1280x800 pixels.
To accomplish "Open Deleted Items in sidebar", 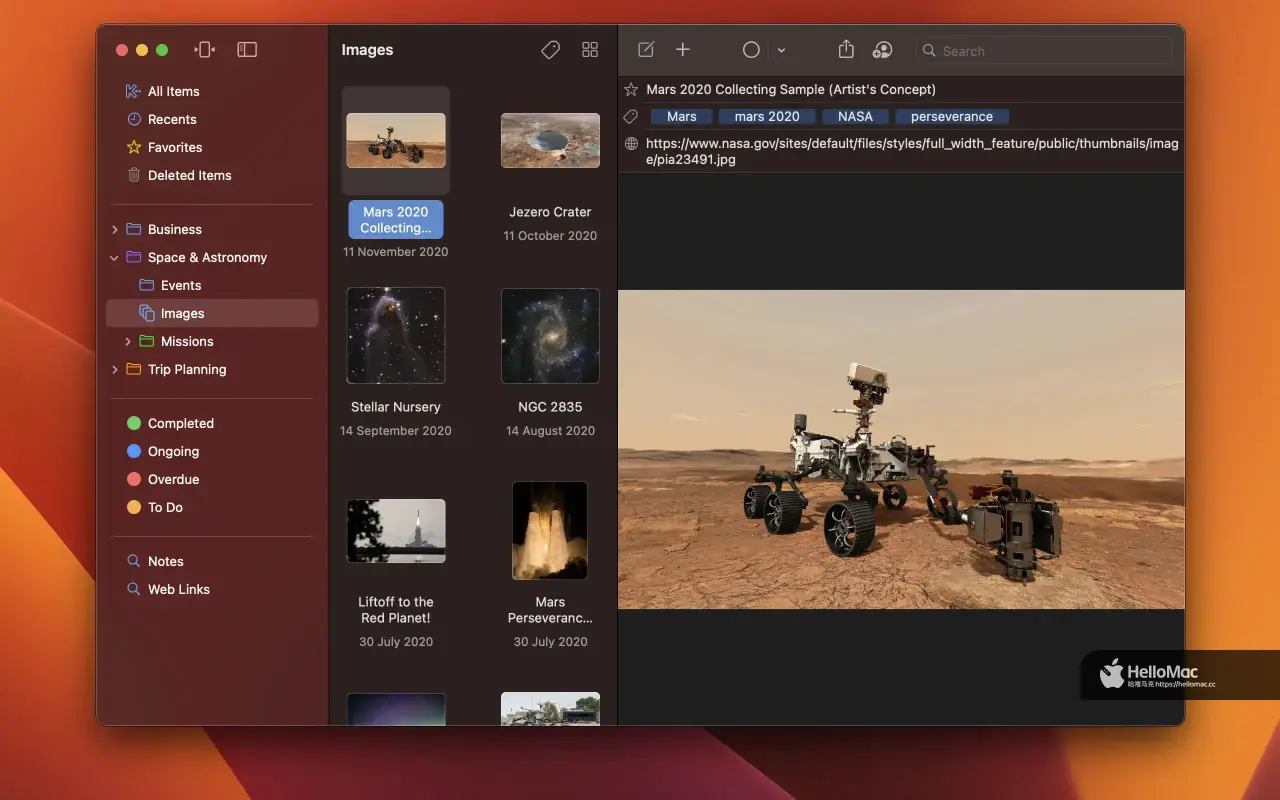I will 190,175.
